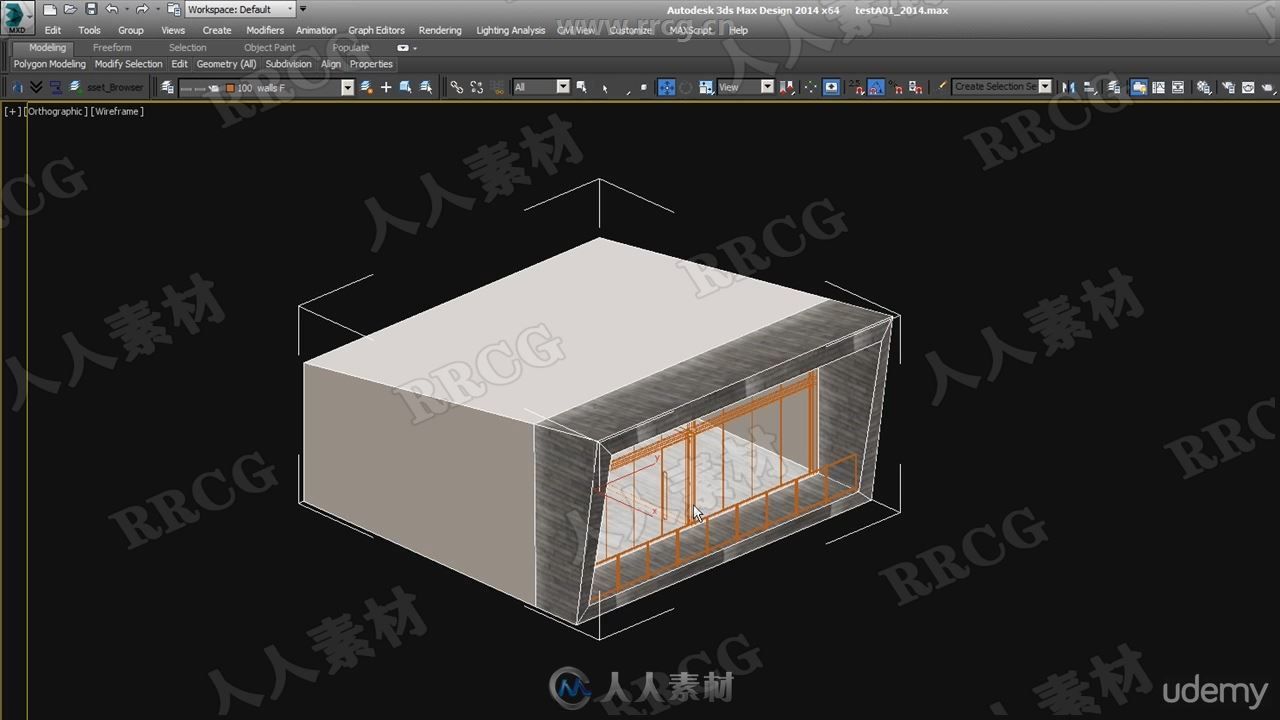Open the Modifiers menu
The image size is (1280, 720).
coord(265,30)
